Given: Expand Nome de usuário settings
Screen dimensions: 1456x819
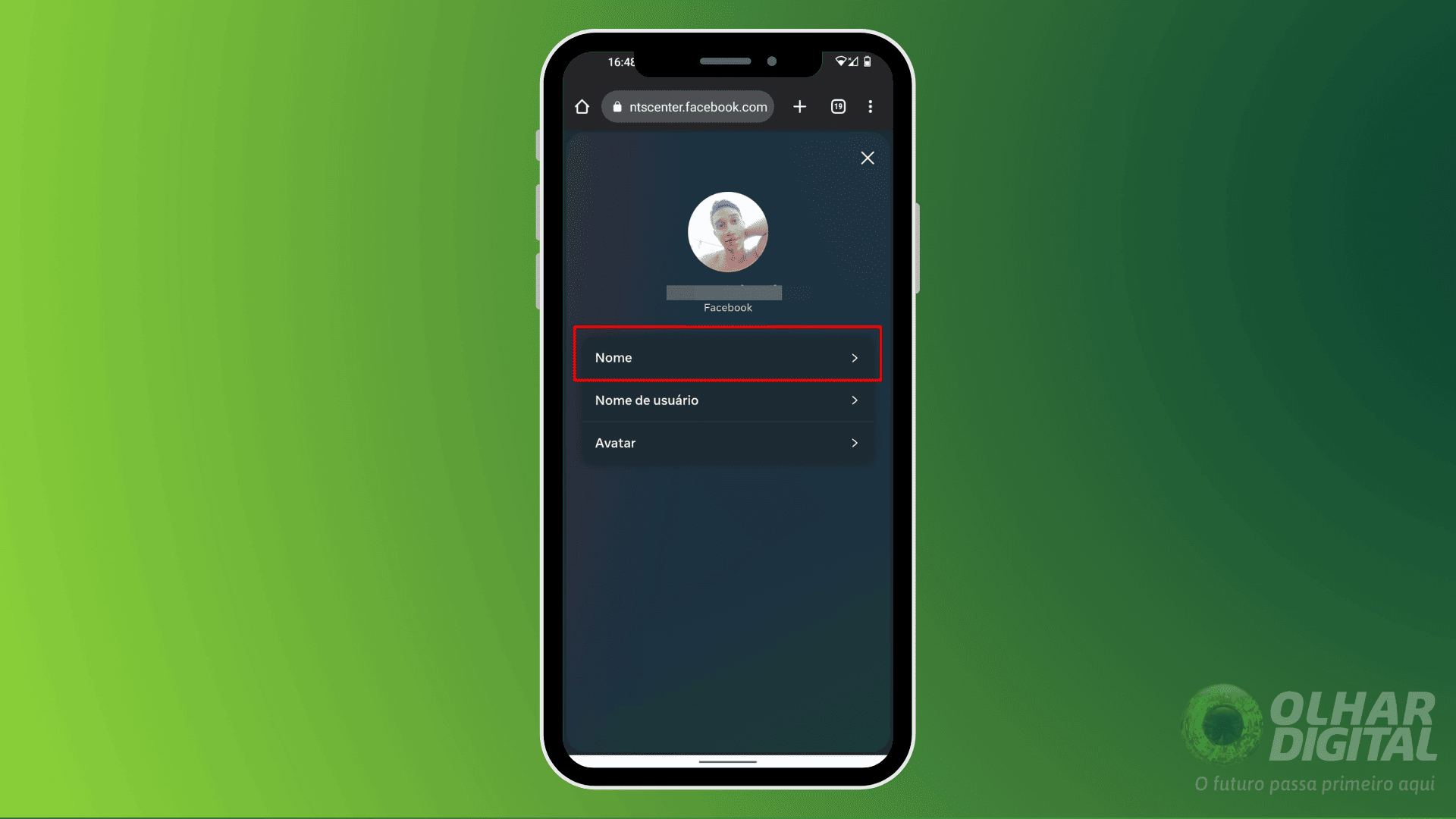Looking at the screenshot, I should (x=727, y=400).
